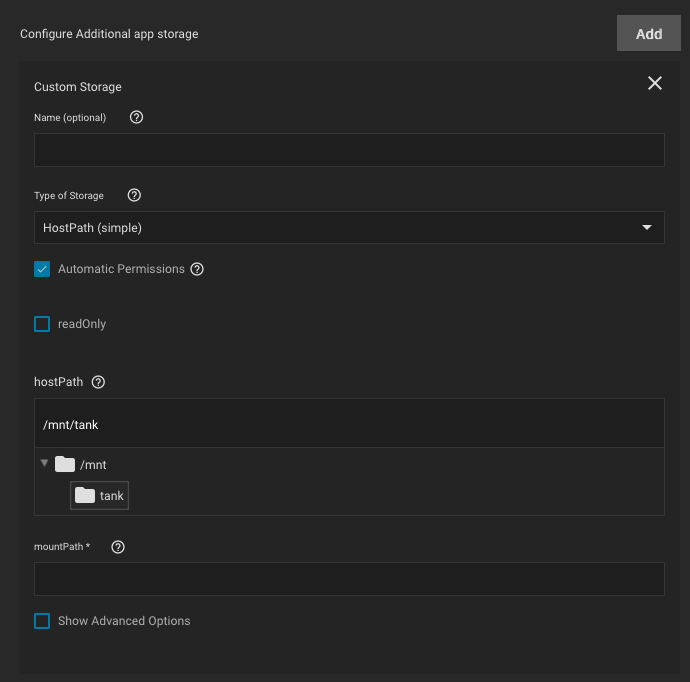Open the Type of Storage help tooltip
Viewport: 690px width, 682px height.
click(x=134, y=195)
